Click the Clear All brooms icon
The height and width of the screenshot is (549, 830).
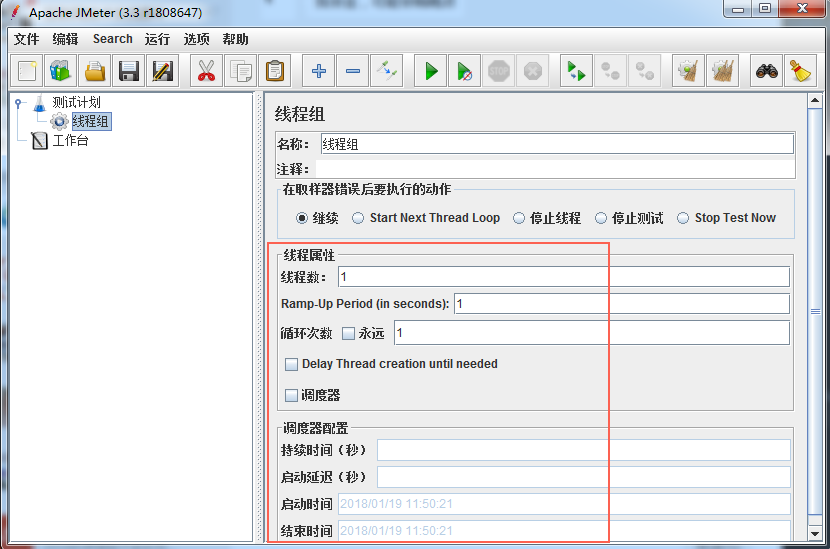click(723, 71)
